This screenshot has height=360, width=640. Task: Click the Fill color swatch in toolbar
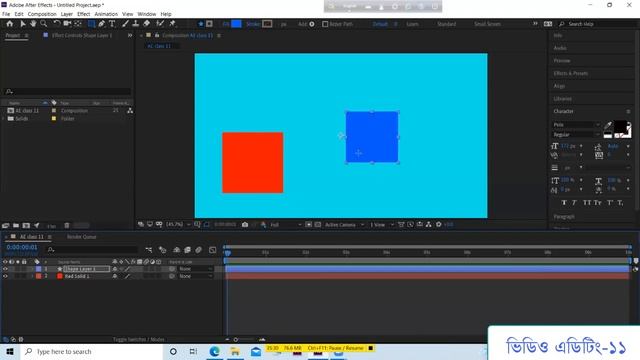(236, 24)
